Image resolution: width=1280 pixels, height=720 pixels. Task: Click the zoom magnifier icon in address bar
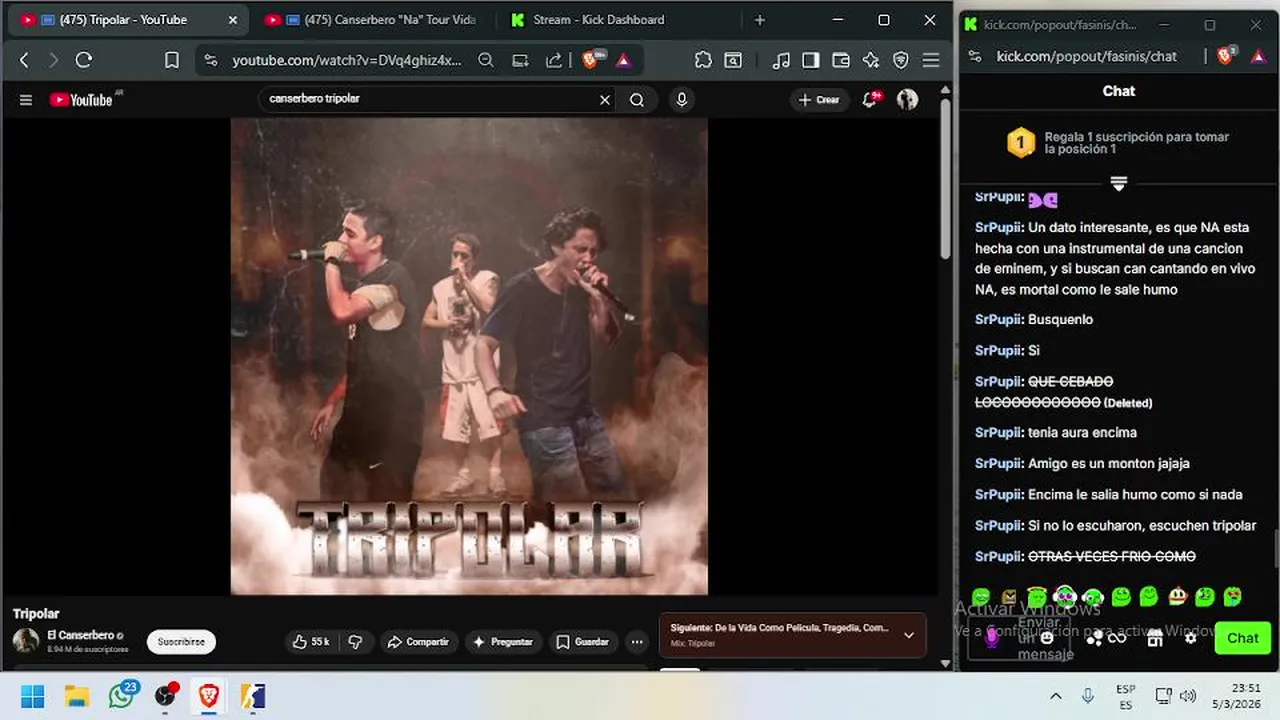click(486, 60)
